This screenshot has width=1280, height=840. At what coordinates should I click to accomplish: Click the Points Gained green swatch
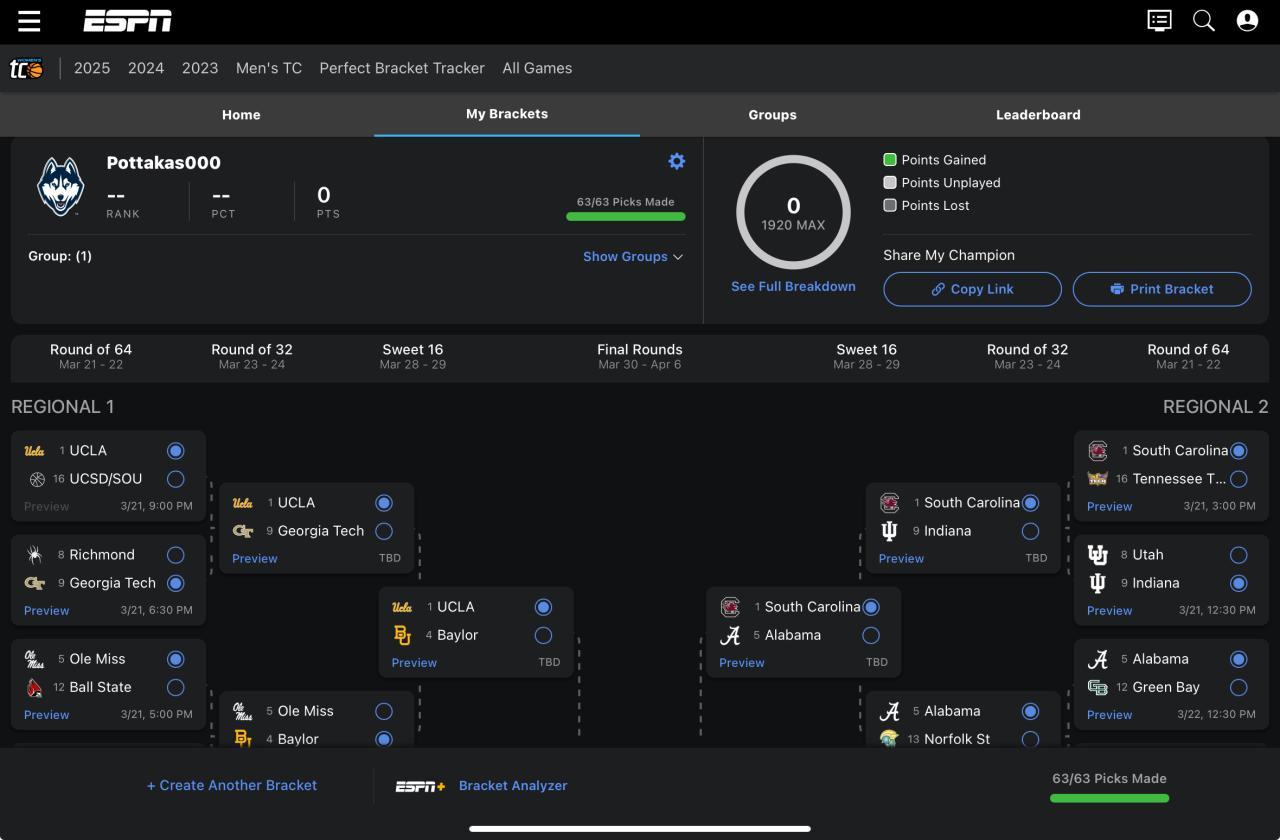(890, 159)
